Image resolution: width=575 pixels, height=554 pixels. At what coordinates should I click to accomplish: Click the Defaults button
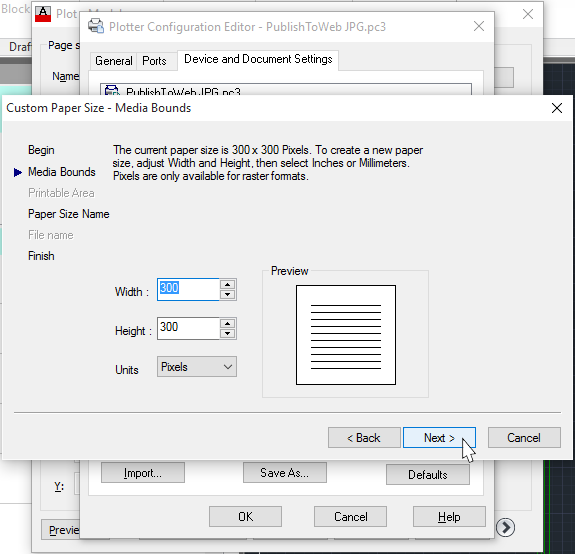[428, 474]
